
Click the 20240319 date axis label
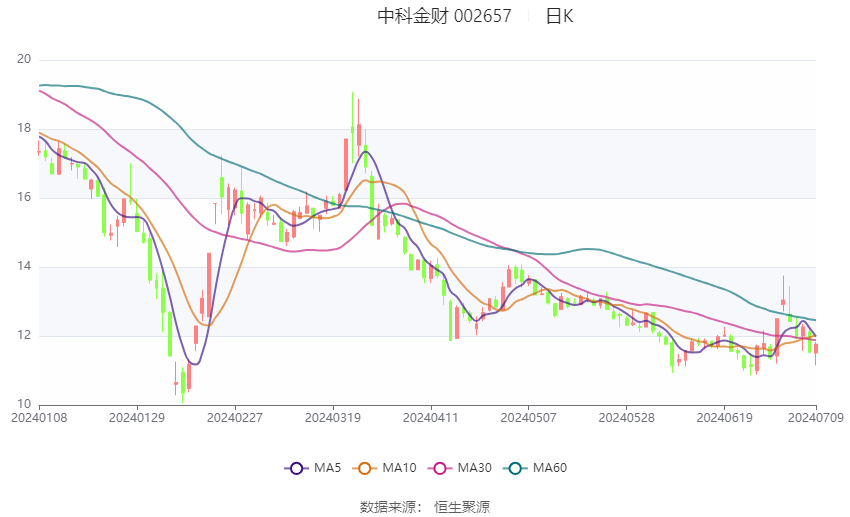333,418
